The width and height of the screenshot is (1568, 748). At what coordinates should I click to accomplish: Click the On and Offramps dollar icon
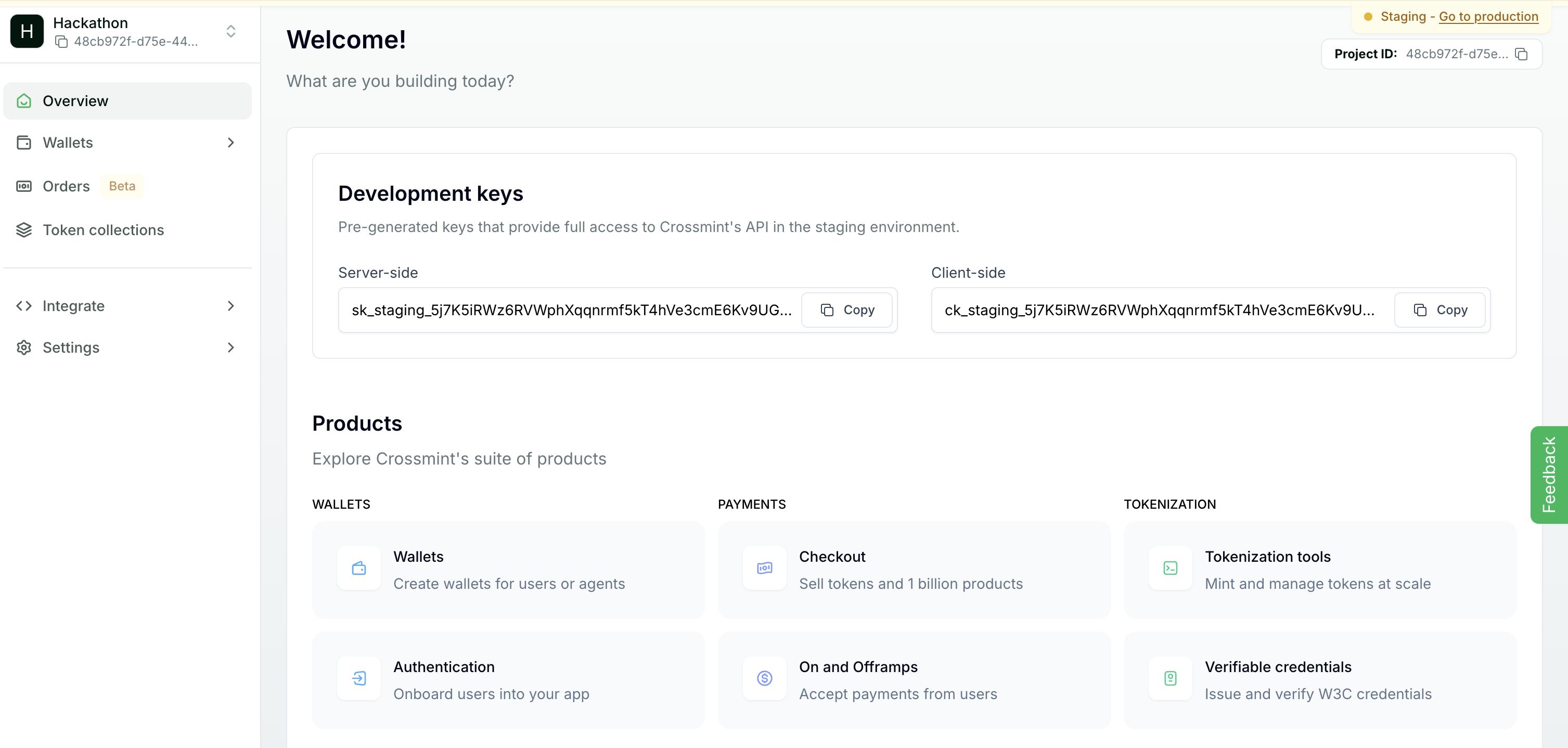765,678
